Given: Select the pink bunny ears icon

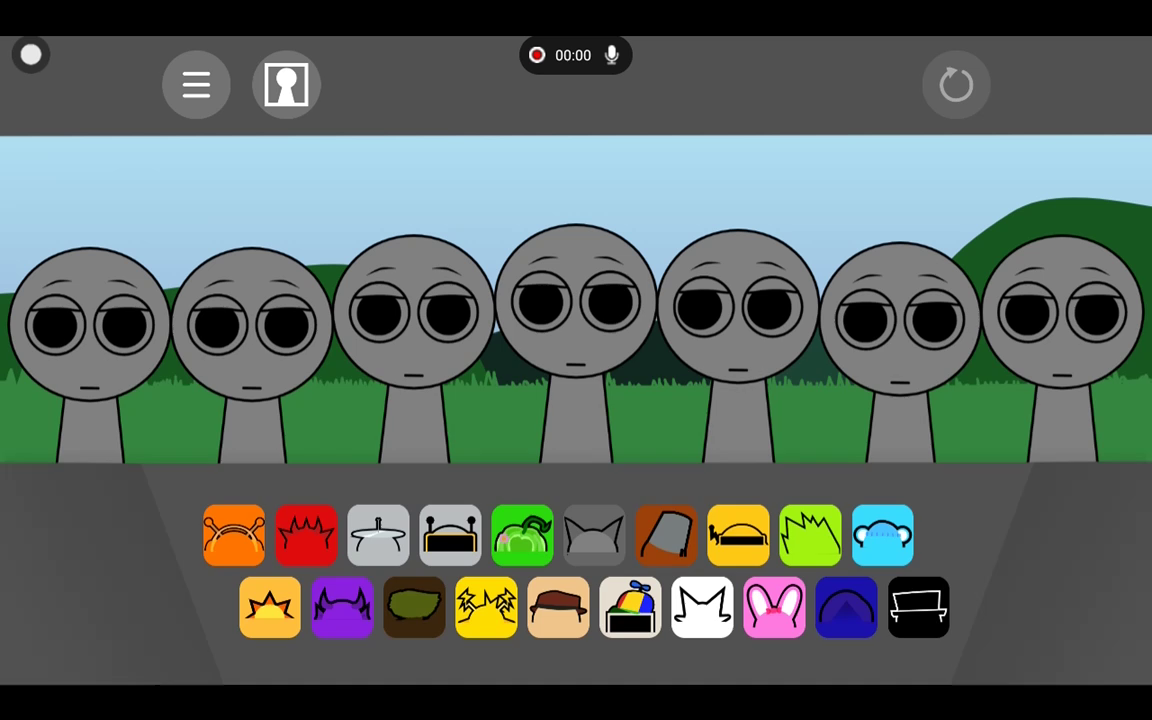Looking at the screenshot, I should point(774,607).
